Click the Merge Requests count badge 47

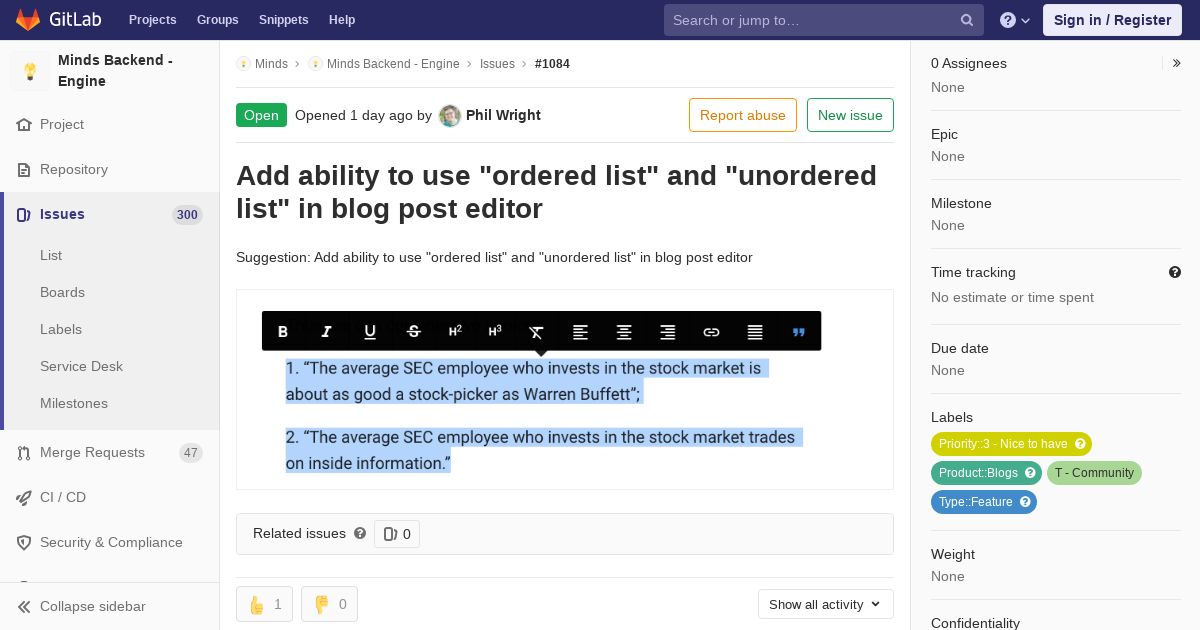click(191, 452)
